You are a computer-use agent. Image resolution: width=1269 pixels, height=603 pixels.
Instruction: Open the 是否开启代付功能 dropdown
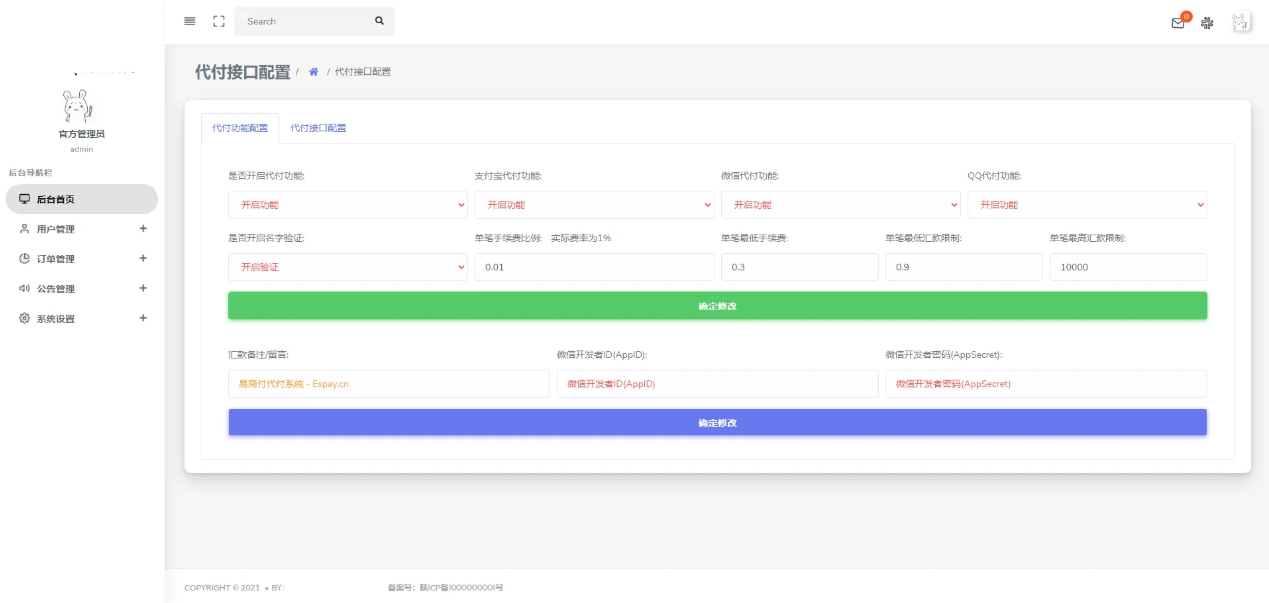[x=347, y=205]
